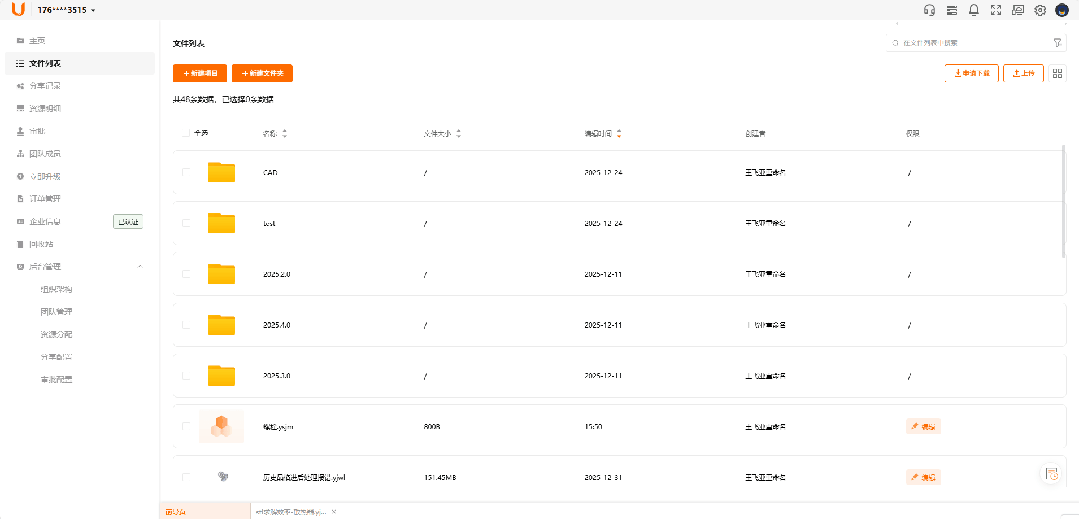The height and width of the screenshot is (519, 1079).
Task: Click the notification bell icon
Action: click(x=973, y=10)
